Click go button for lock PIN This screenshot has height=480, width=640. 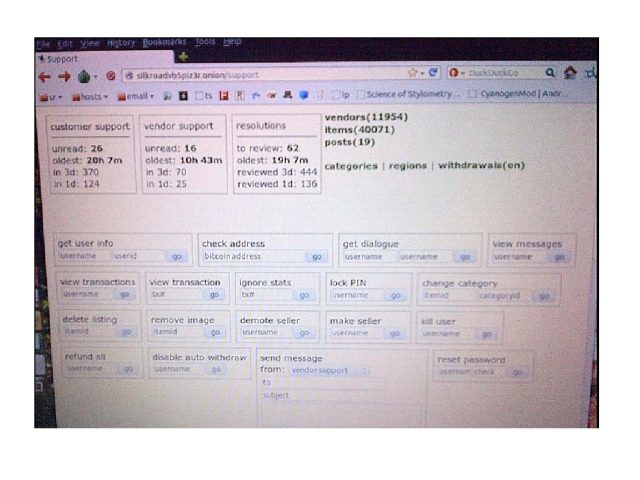coord(396,295)
